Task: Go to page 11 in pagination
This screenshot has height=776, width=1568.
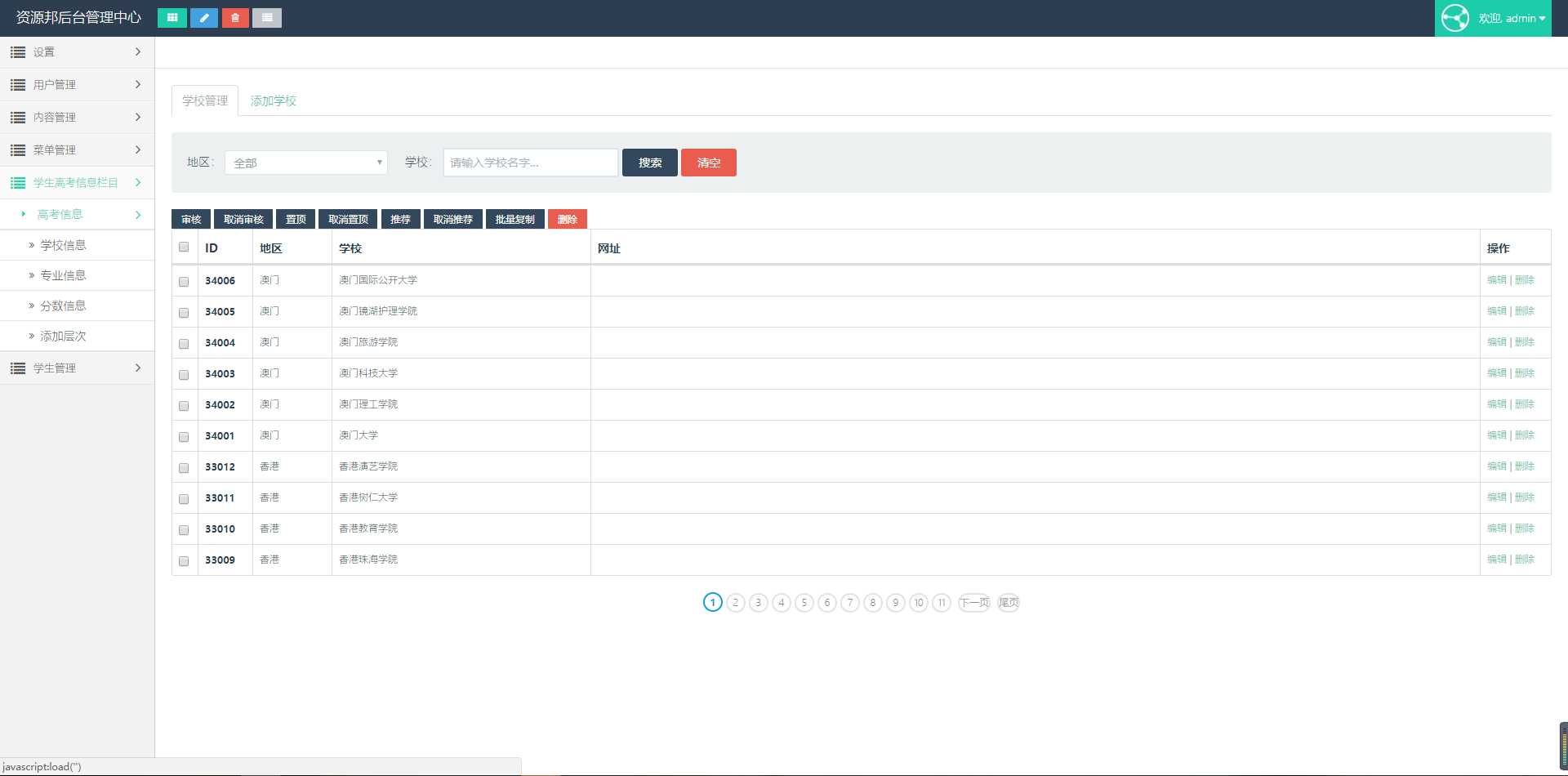Action: 942,603
